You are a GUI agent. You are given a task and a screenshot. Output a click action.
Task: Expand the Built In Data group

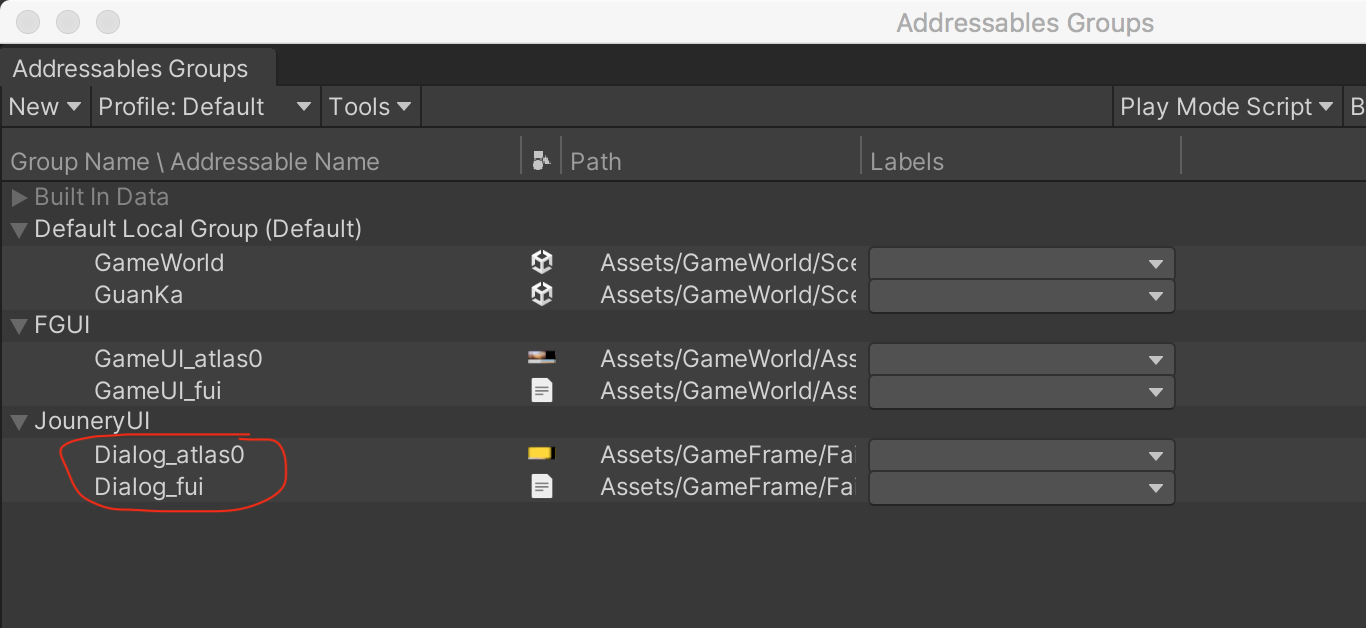(19, 197)
